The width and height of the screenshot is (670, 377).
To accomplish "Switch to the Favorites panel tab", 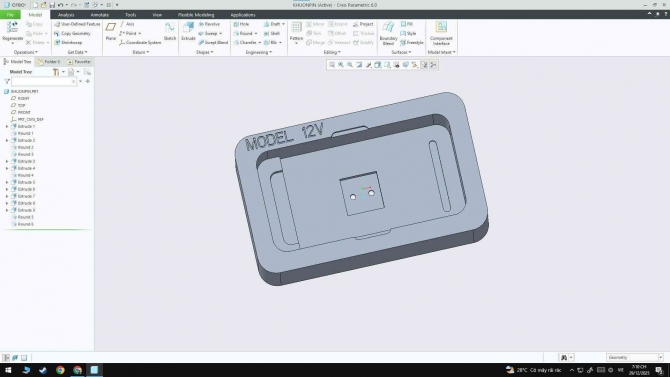I will click(x=79, y=62).
